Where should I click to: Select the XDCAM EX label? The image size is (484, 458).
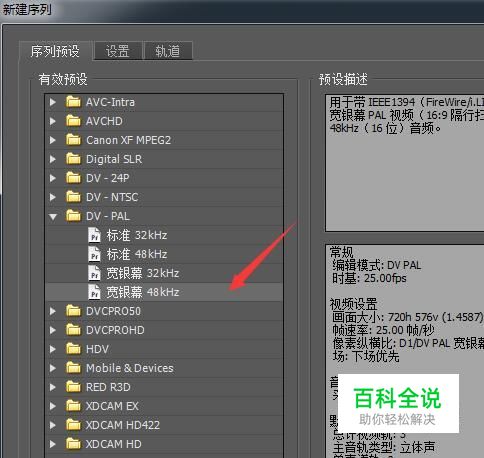tap(112, 406)
